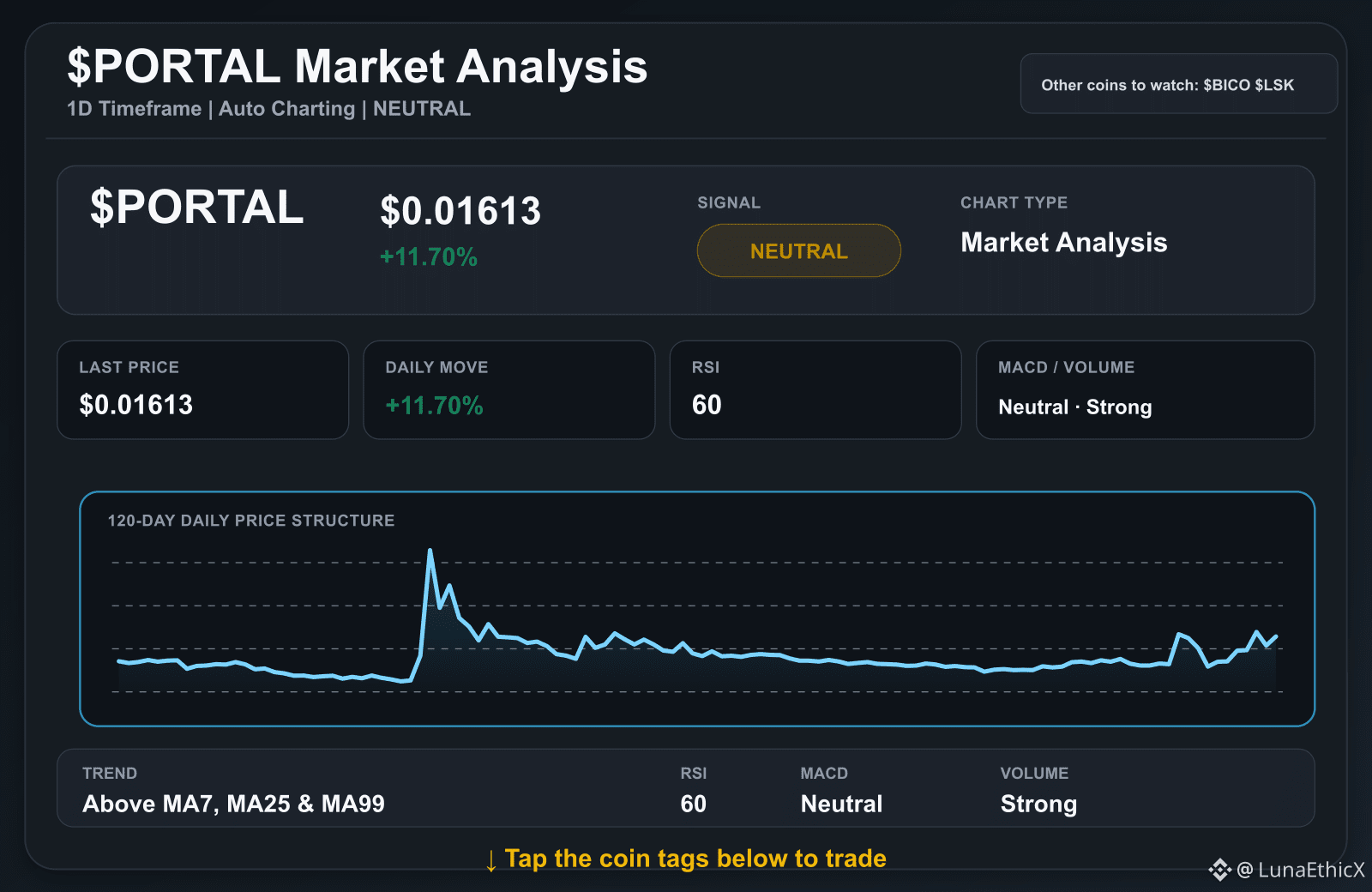
Task: Click the VOLUME "Strong" value in bottom strip
Action: pyautogui.click(x=1038, y=804)
